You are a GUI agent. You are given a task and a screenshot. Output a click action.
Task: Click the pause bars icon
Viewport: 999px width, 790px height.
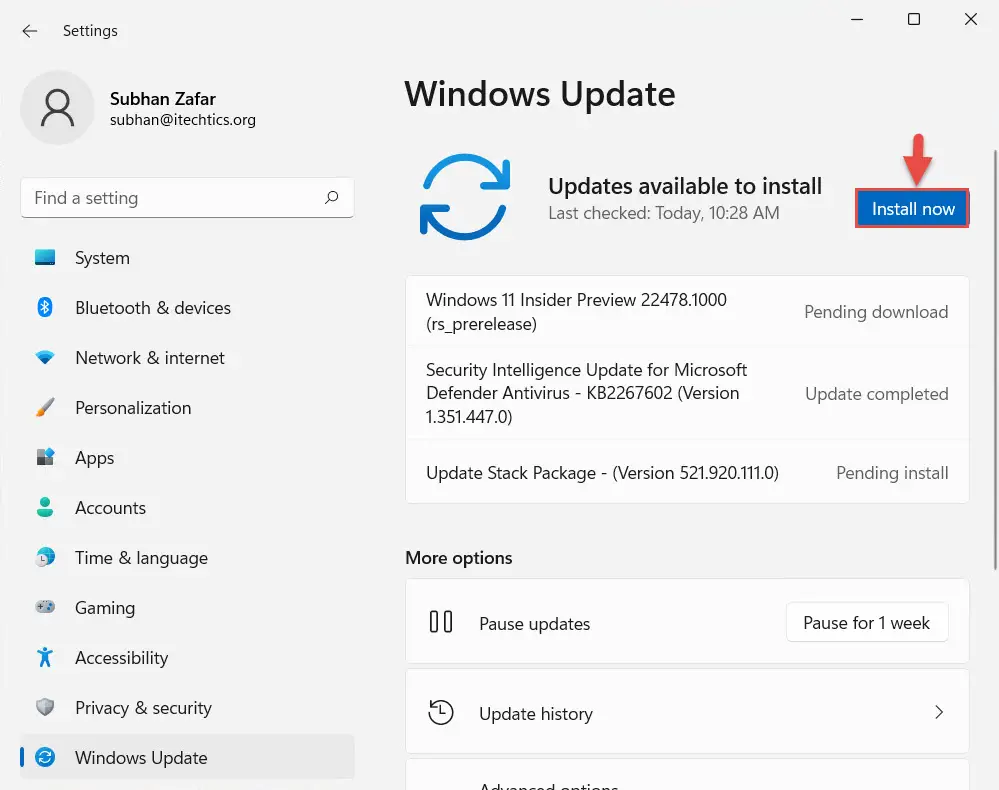441,622
